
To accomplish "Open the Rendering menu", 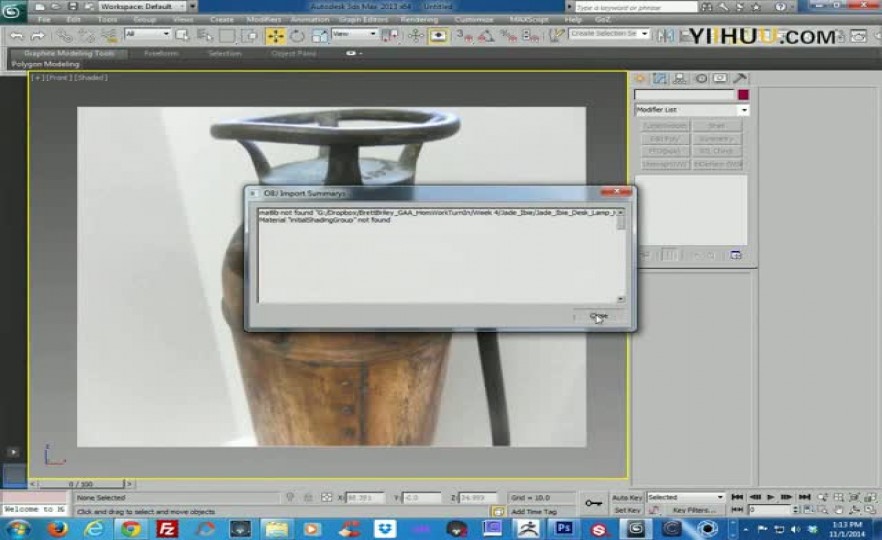I will tap(419, 19).
